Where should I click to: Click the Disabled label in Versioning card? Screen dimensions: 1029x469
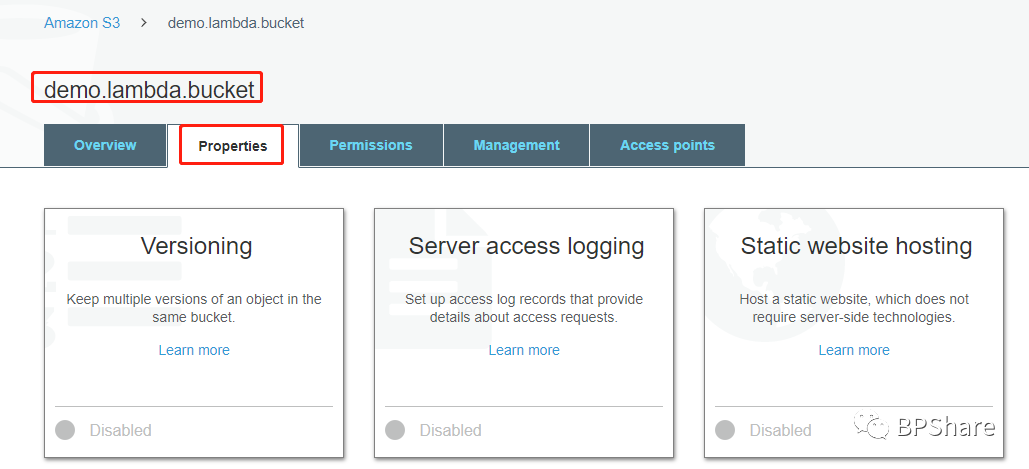(x=121, y=430)
